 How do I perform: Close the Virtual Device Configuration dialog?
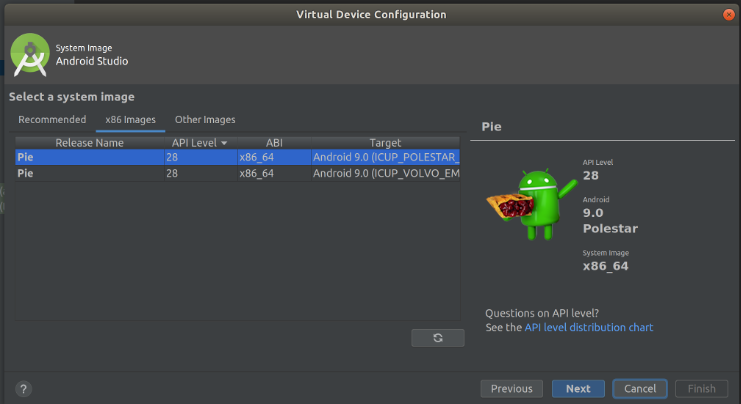[728, 15]
